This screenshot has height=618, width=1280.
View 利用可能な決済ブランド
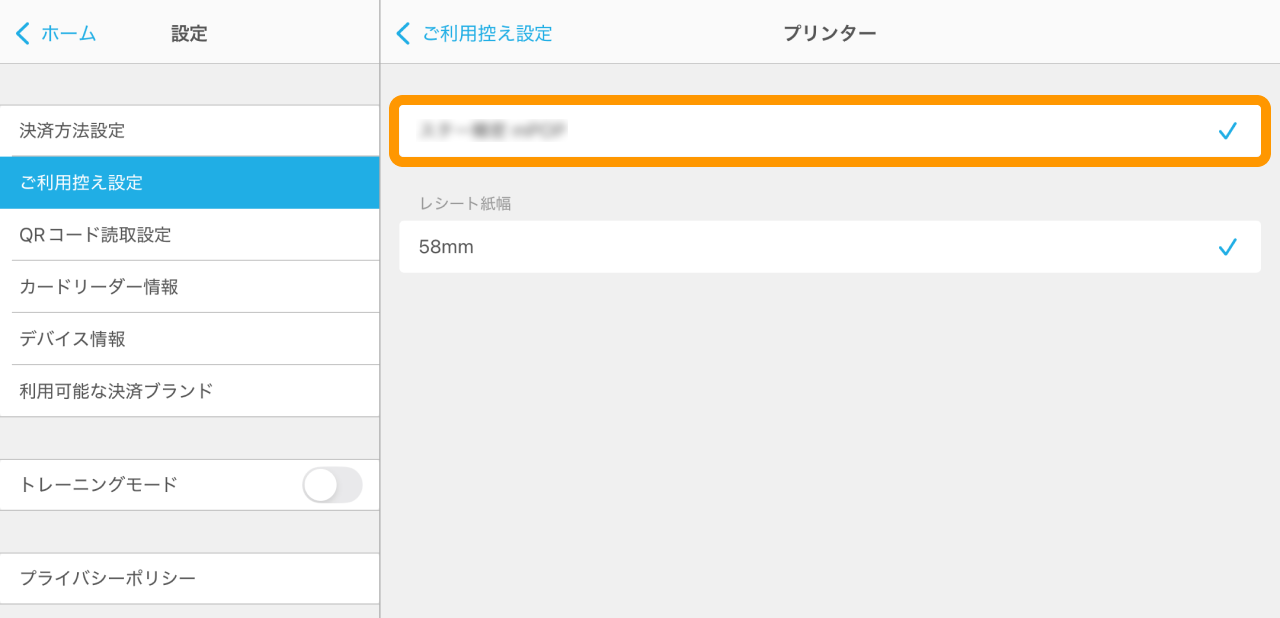[190, 391]
